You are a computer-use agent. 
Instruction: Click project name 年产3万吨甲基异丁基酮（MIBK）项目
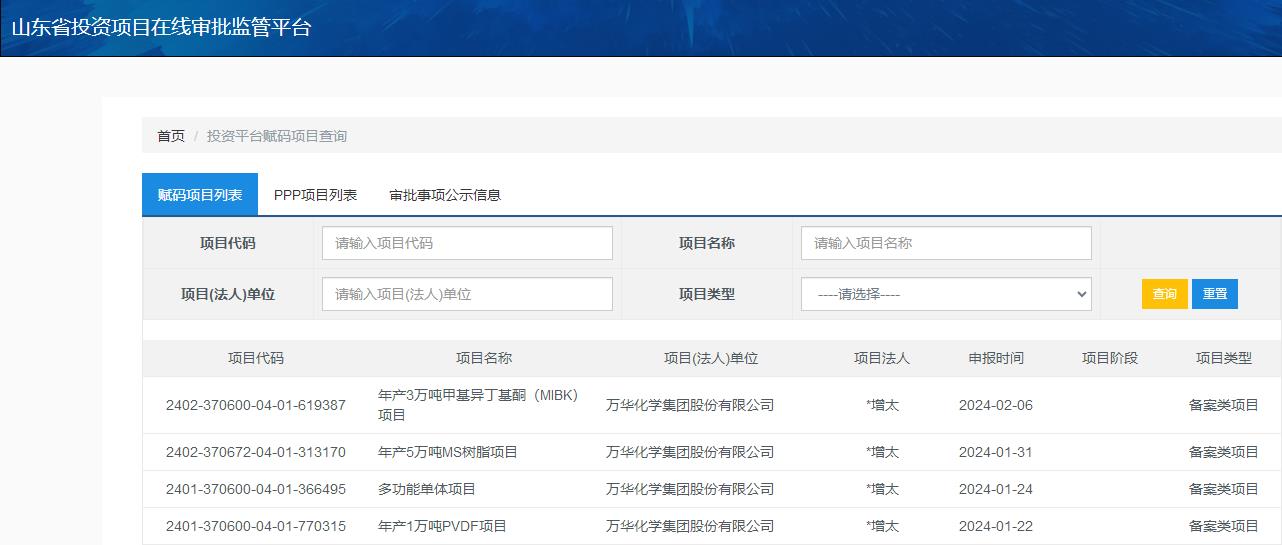pyautogui.click(x=479, y=405)
